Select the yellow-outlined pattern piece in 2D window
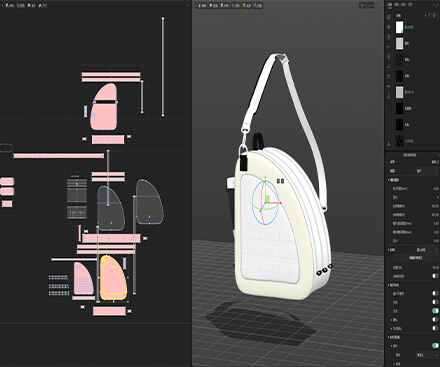This screenshot has width=440, height=367. point(113,278)
